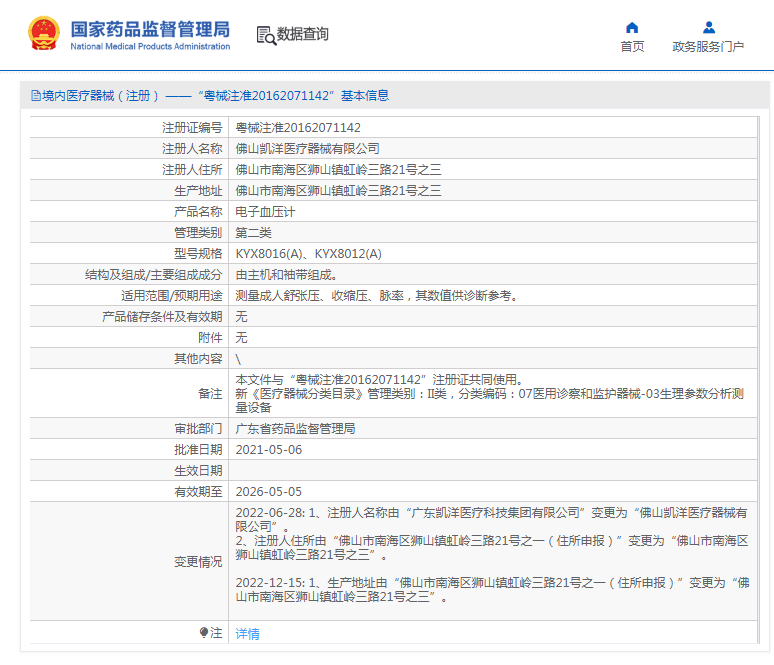The image size is (774, 665).
Task: Click the 产品名称 row label
Action: click(x=198, y=212)
